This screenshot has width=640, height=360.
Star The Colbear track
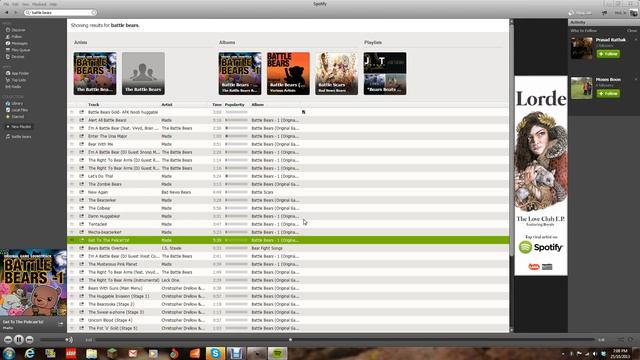[72, 208]
